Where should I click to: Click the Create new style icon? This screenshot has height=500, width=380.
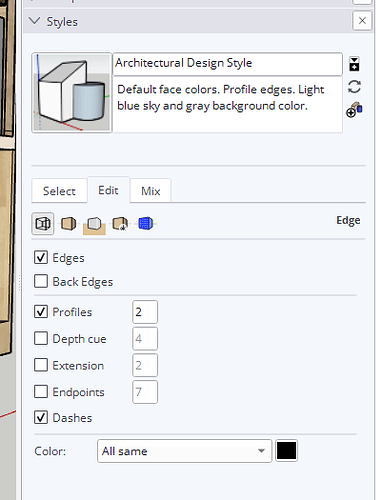[x=354, y=64]
